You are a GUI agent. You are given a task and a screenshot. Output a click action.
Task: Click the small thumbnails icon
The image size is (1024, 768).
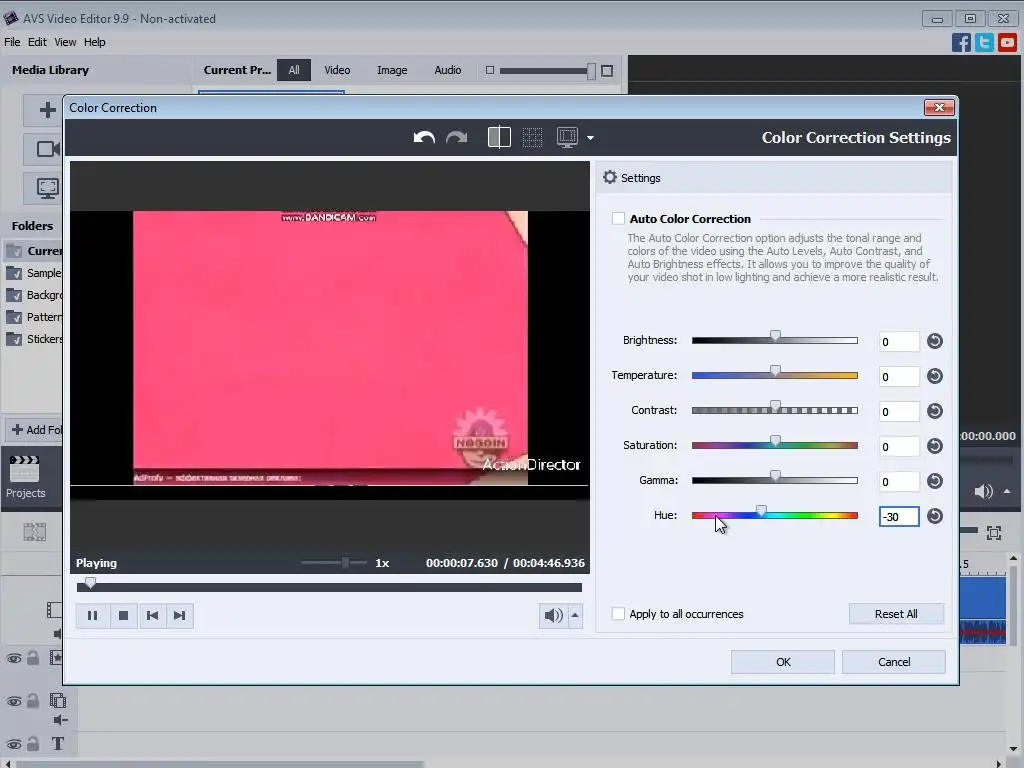490,70
